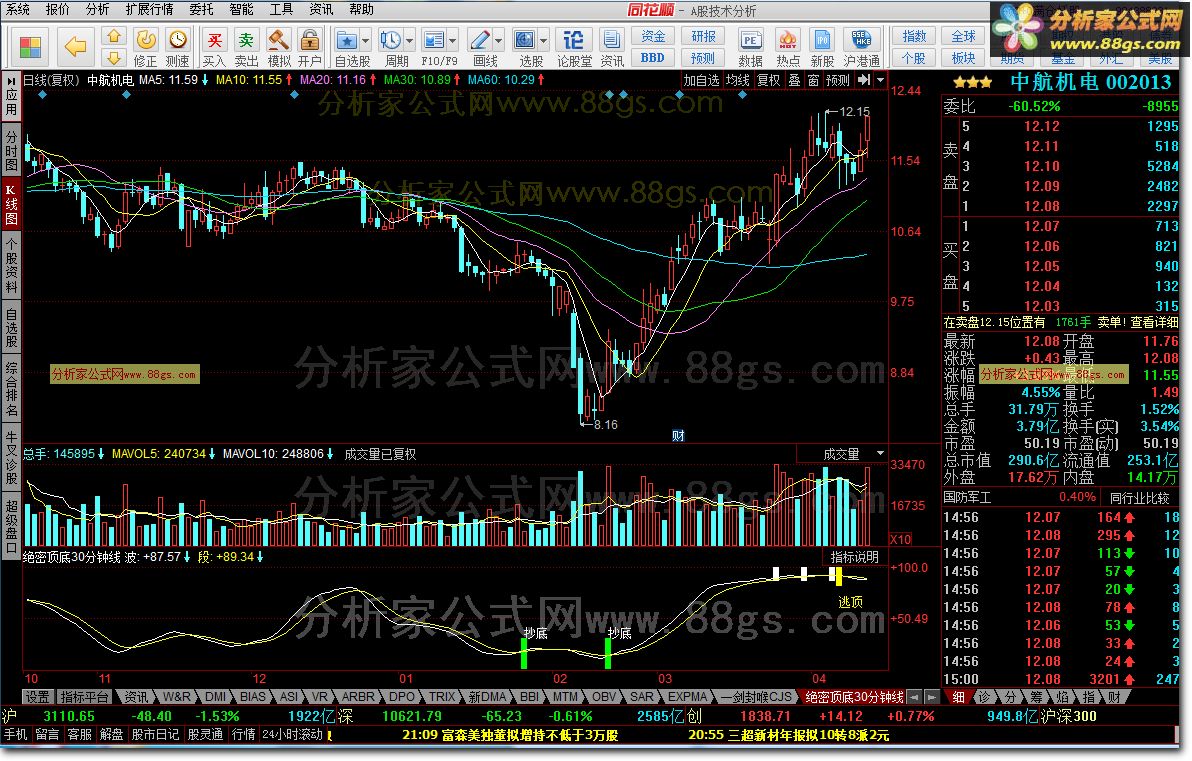Click the skip-to-end arrow icon in chart toolbar
1192x761 pixels.
pyautogui.click(x=864, y=80)
